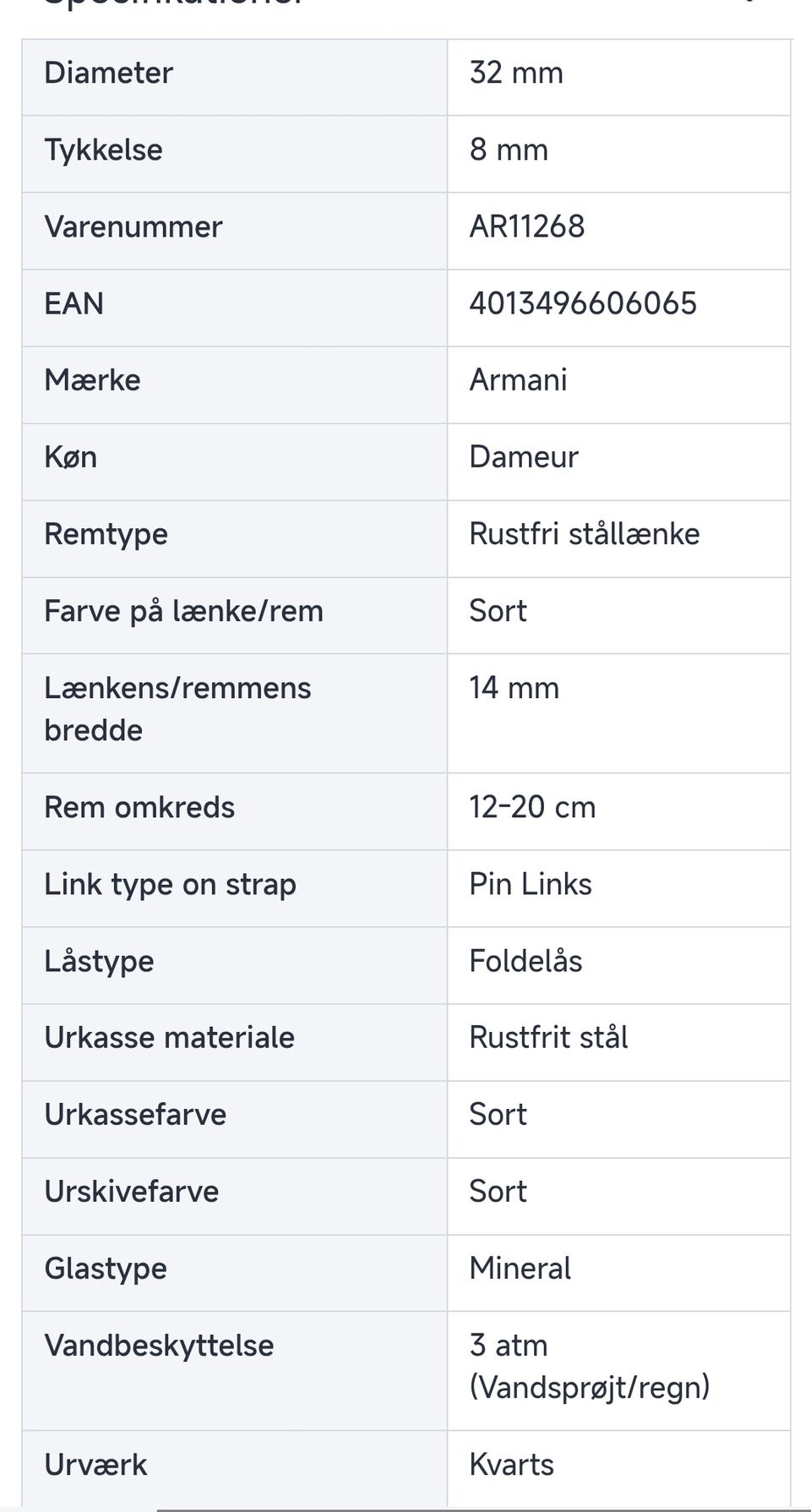Click the AR11268 item number value
811x1512 pixels.
pos(526,227)
